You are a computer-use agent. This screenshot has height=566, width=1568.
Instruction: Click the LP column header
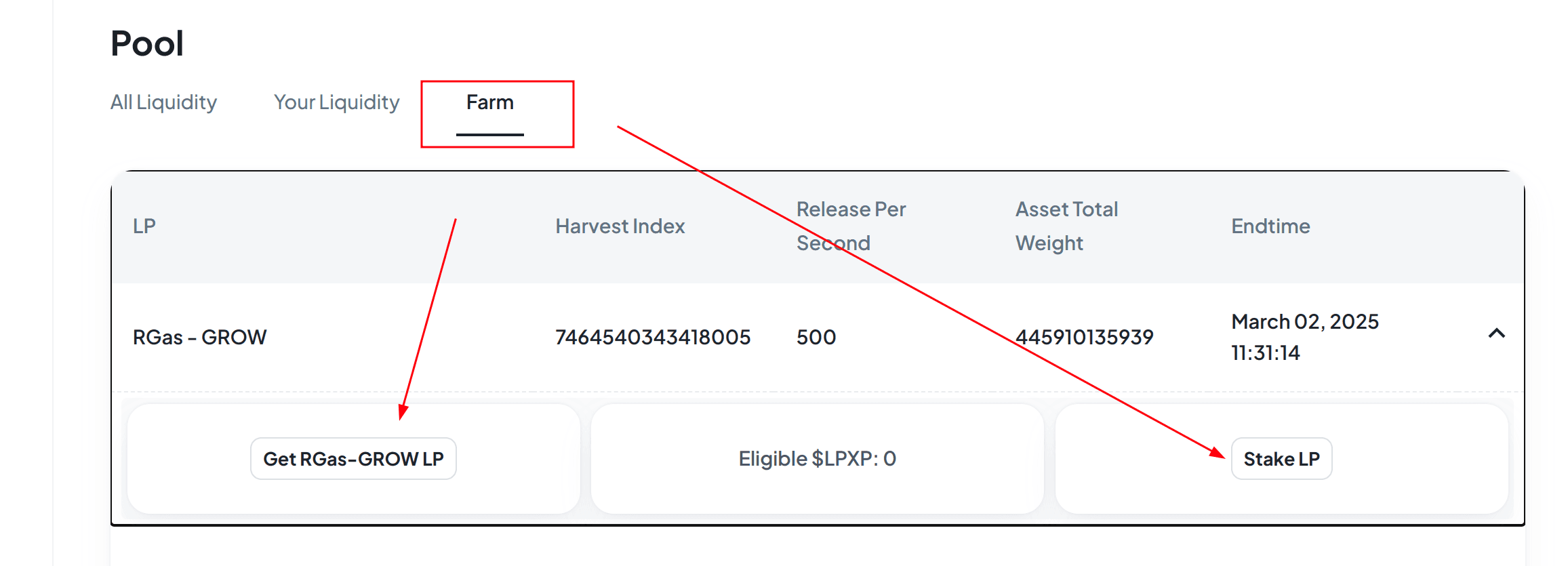click(144, 226)
